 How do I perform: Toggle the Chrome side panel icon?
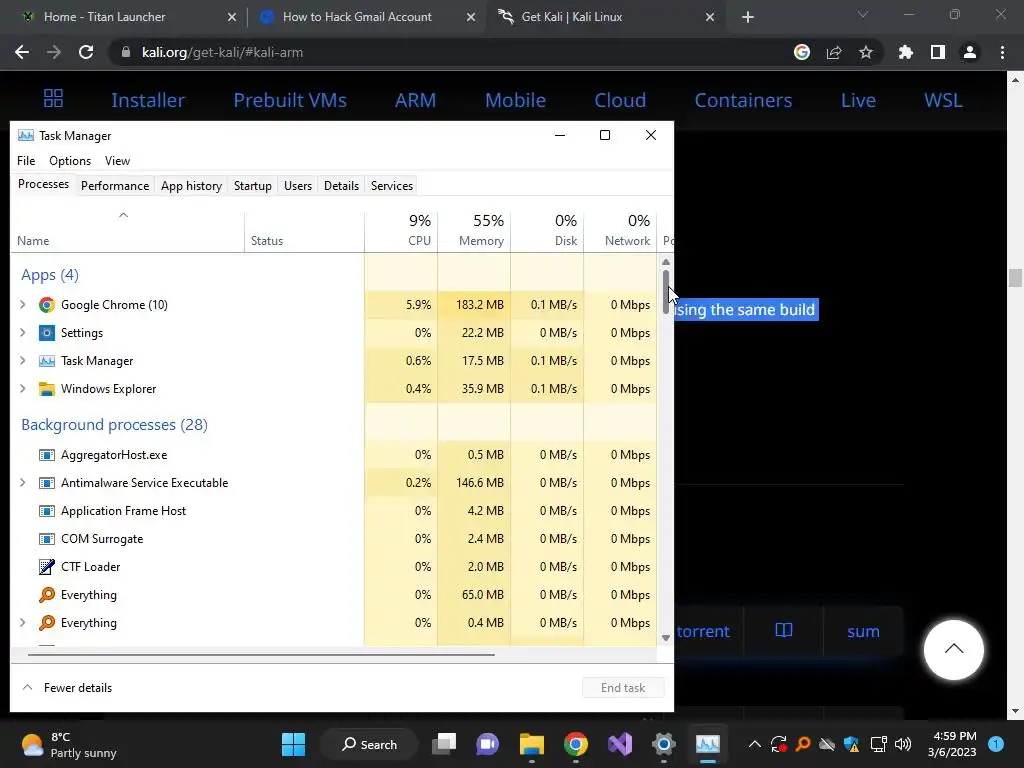pos(938,52)
